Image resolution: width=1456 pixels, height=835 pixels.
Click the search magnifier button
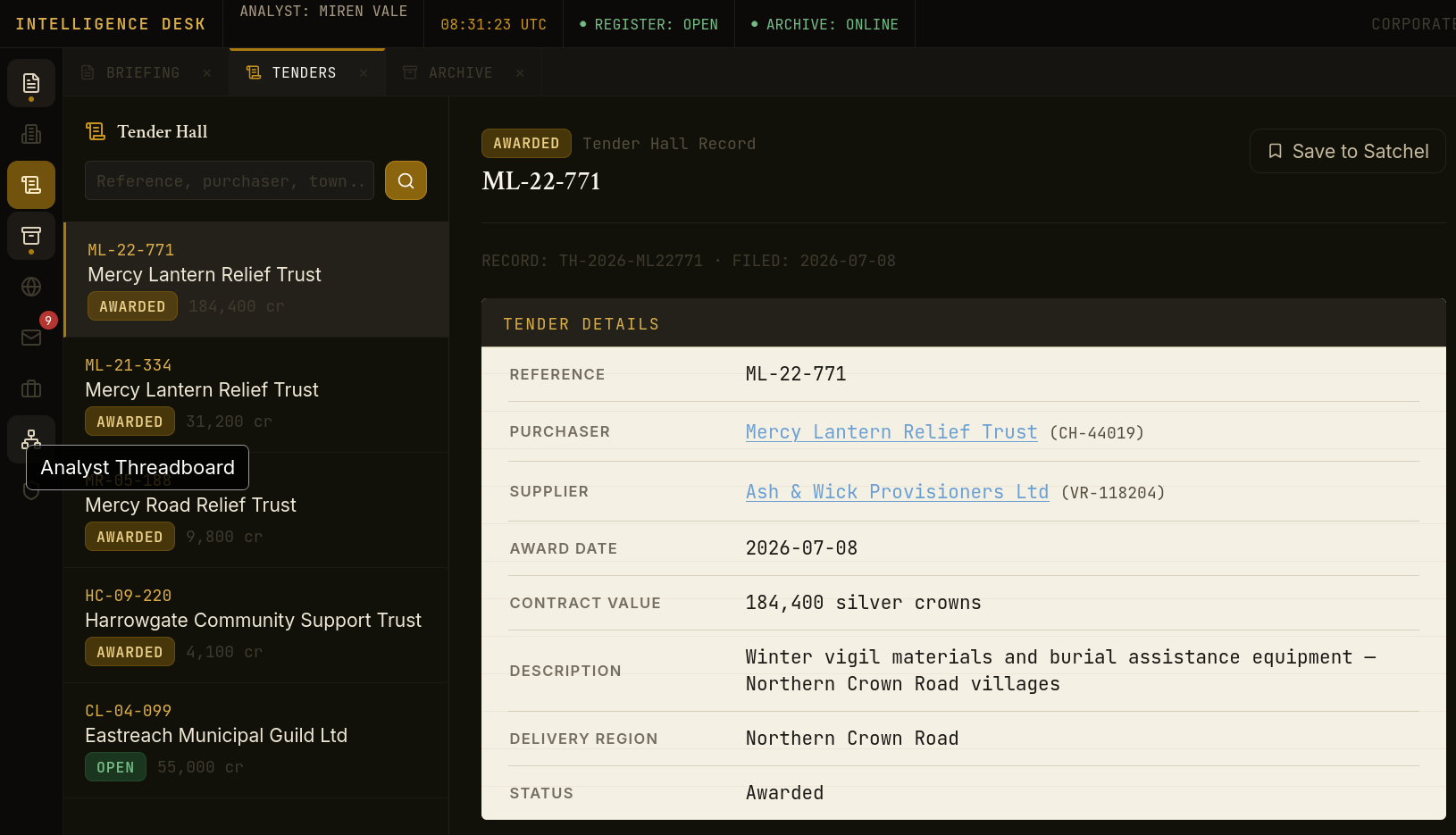[406, 180]
